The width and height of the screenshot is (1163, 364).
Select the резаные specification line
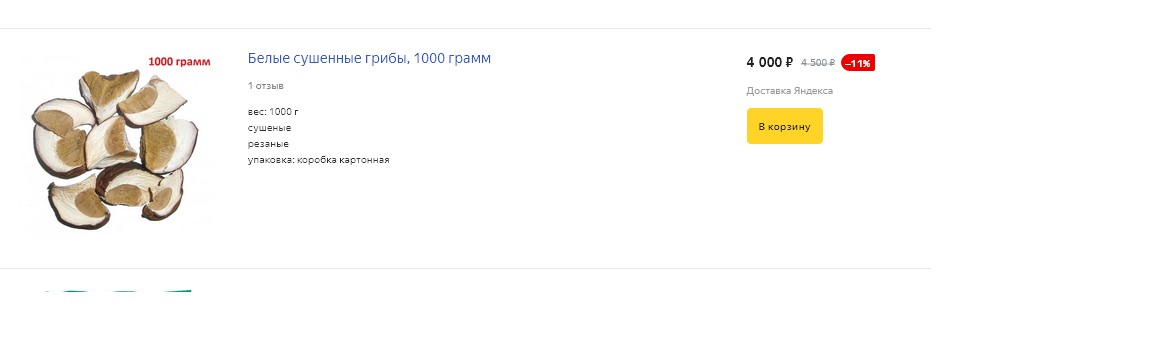pos(268,144)
